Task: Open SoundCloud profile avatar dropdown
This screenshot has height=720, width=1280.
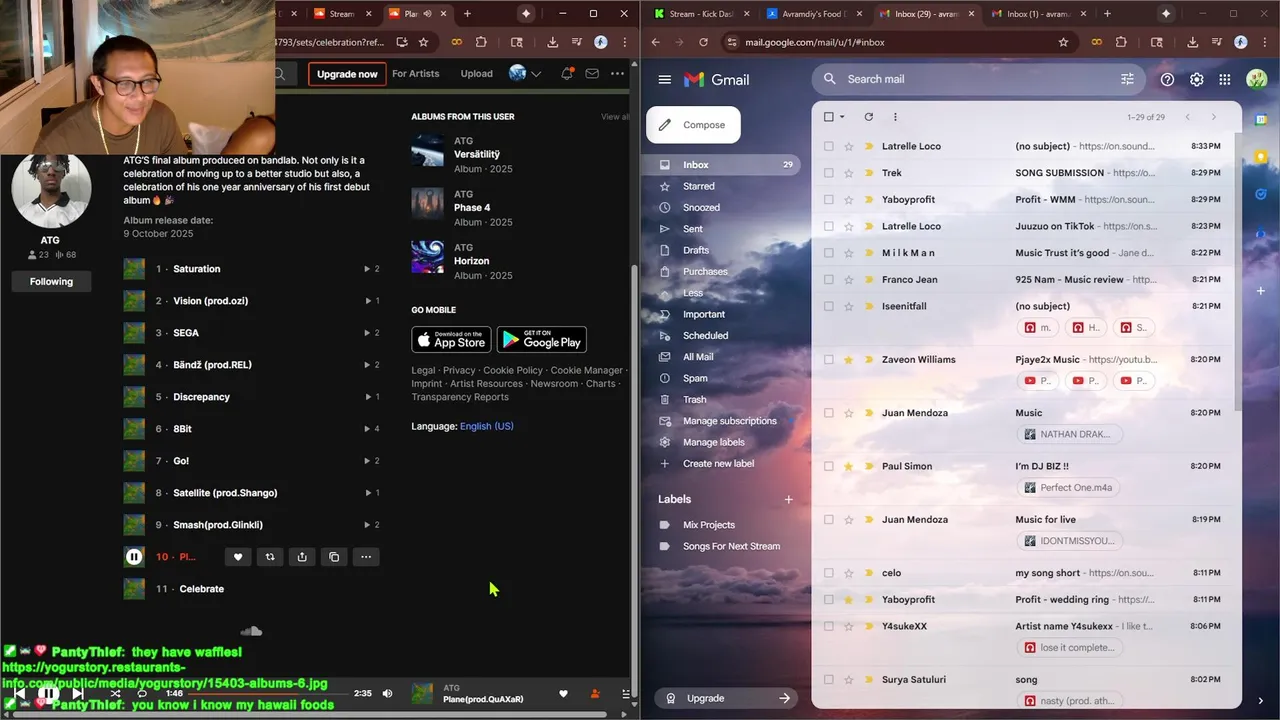Action: click(x=524, y=73)
